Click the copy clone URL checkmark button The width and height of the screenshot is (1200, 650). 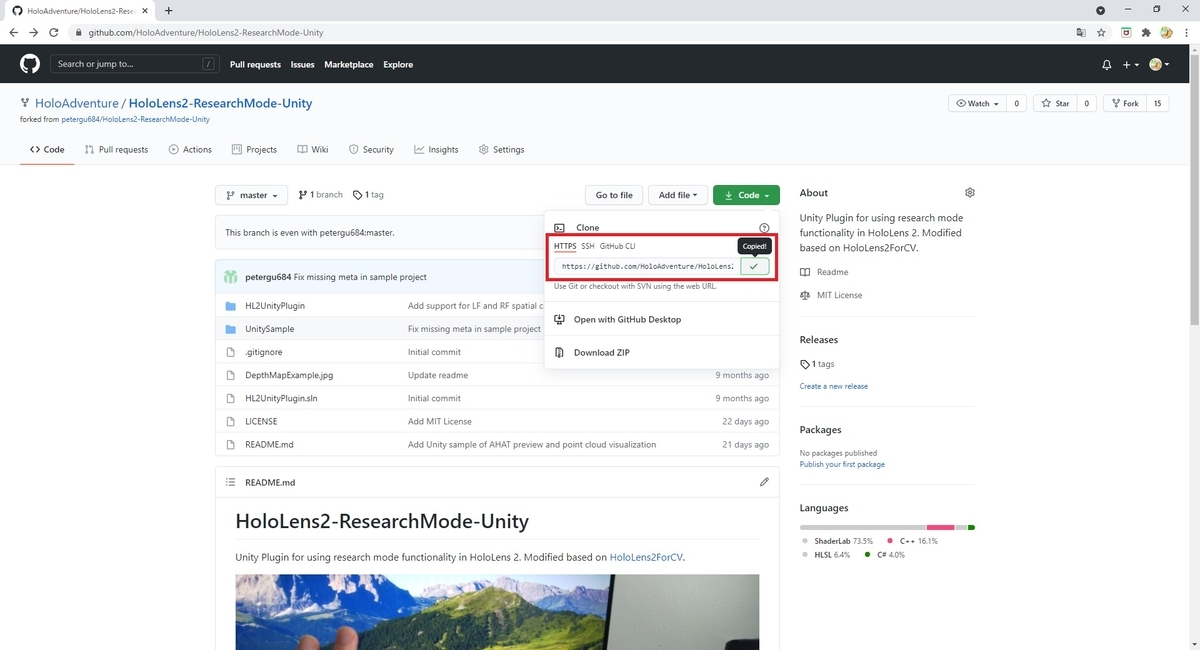point(754,266)
